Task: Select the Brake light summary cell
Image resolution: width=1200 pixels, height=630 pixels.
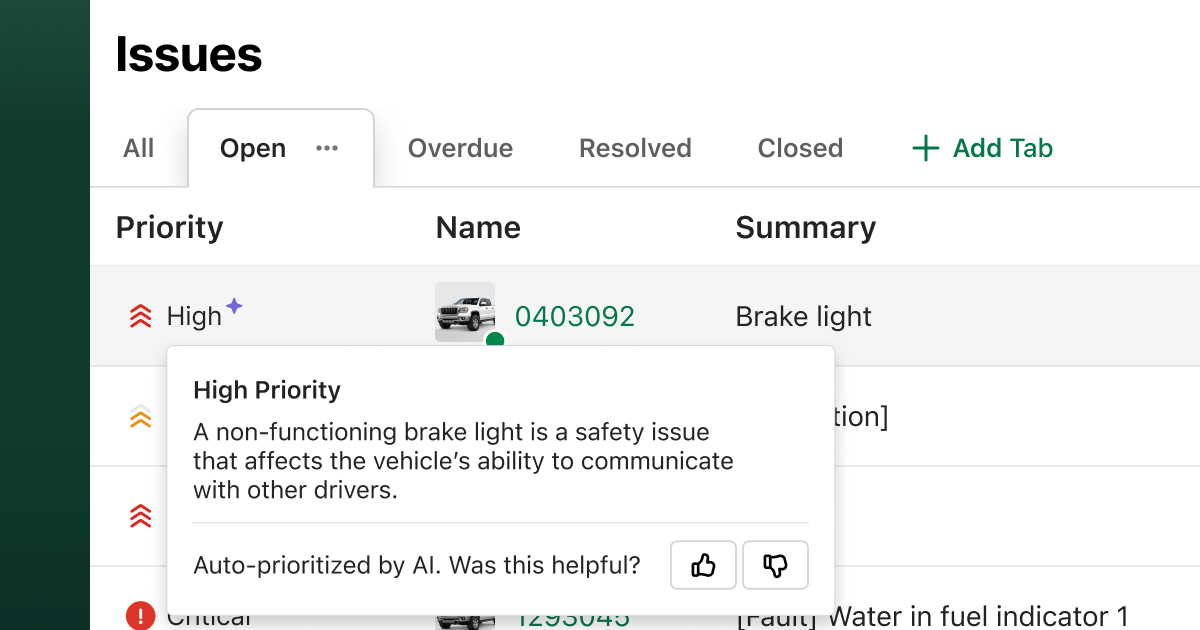Action: coord(804,316)
